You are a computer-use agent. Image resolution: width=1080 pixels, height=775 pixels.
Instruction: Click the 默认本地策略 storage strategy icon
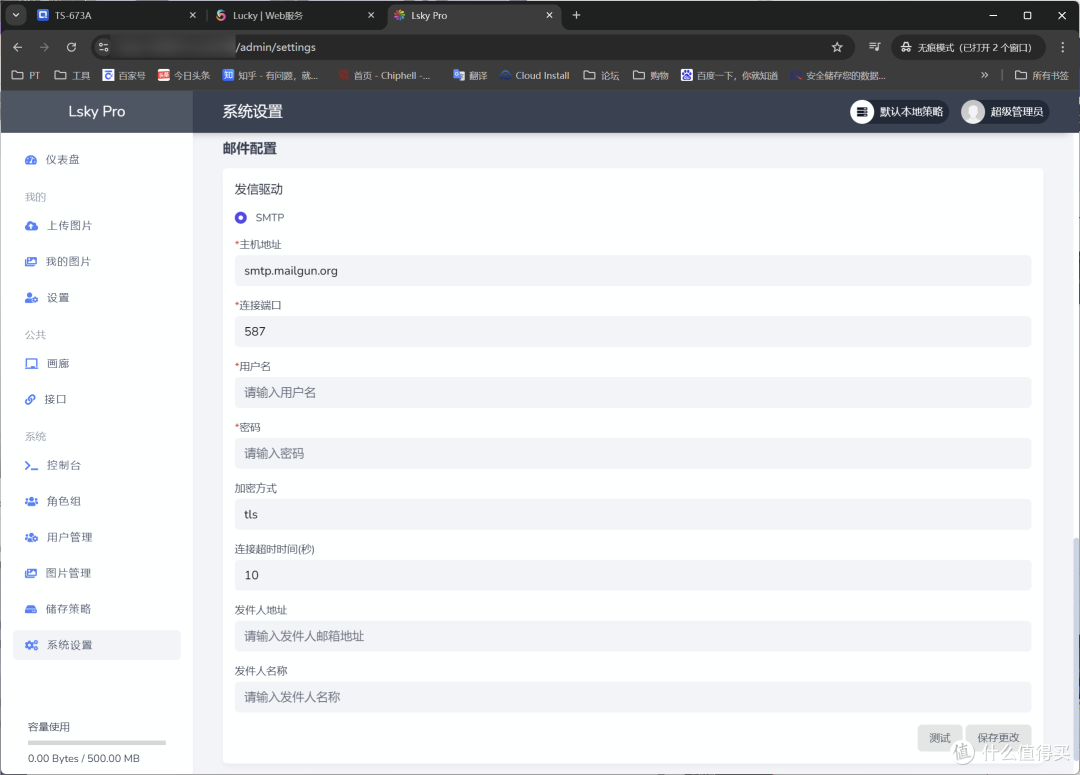(862, 112)
